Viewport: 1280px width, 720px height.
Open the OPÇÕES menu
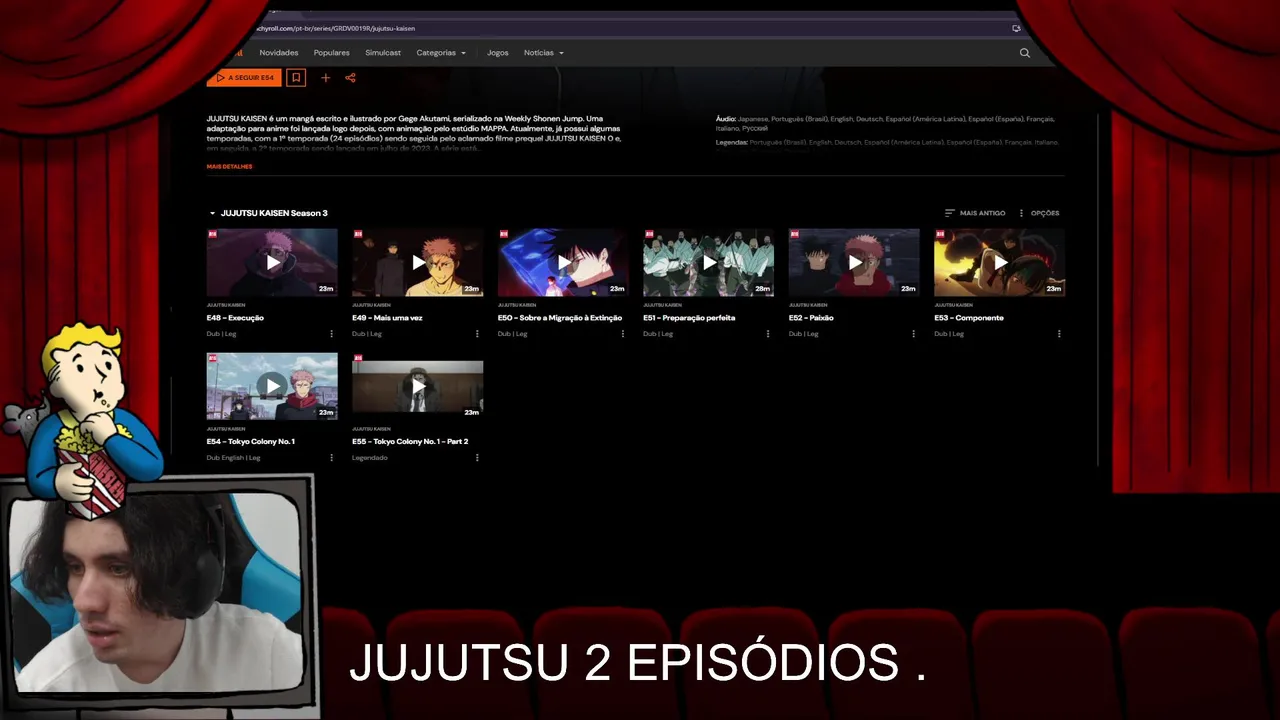coord(1038,213)
